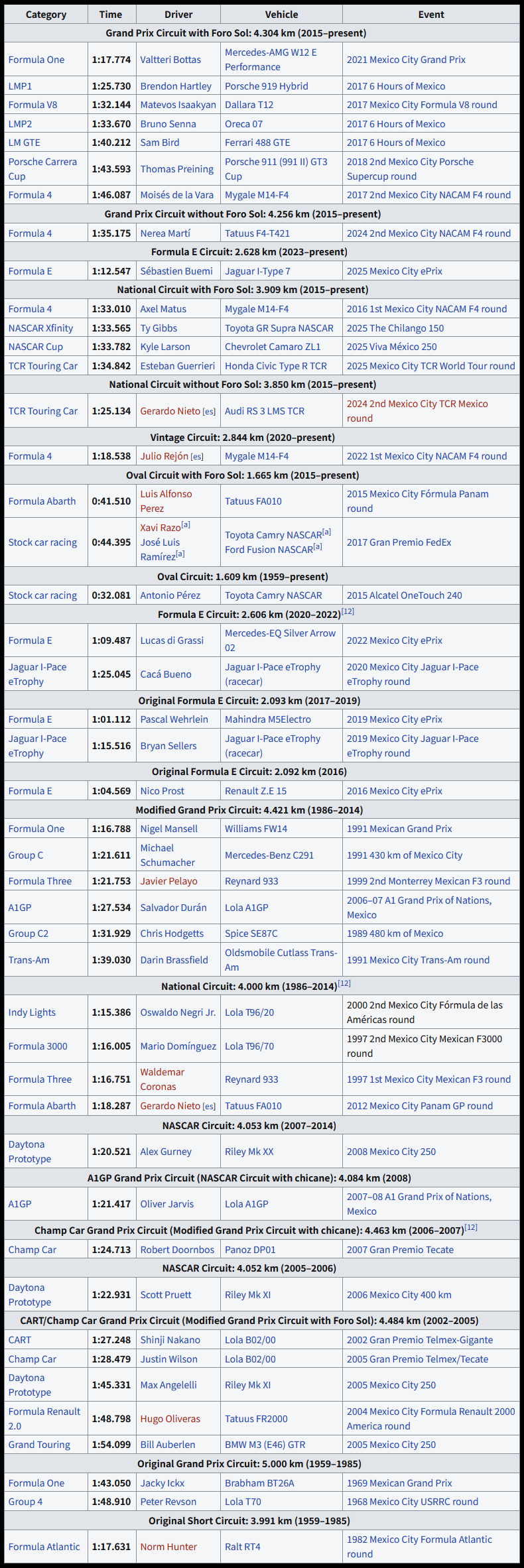Open the Waldemar Coronas red link

coord(162,1079)
